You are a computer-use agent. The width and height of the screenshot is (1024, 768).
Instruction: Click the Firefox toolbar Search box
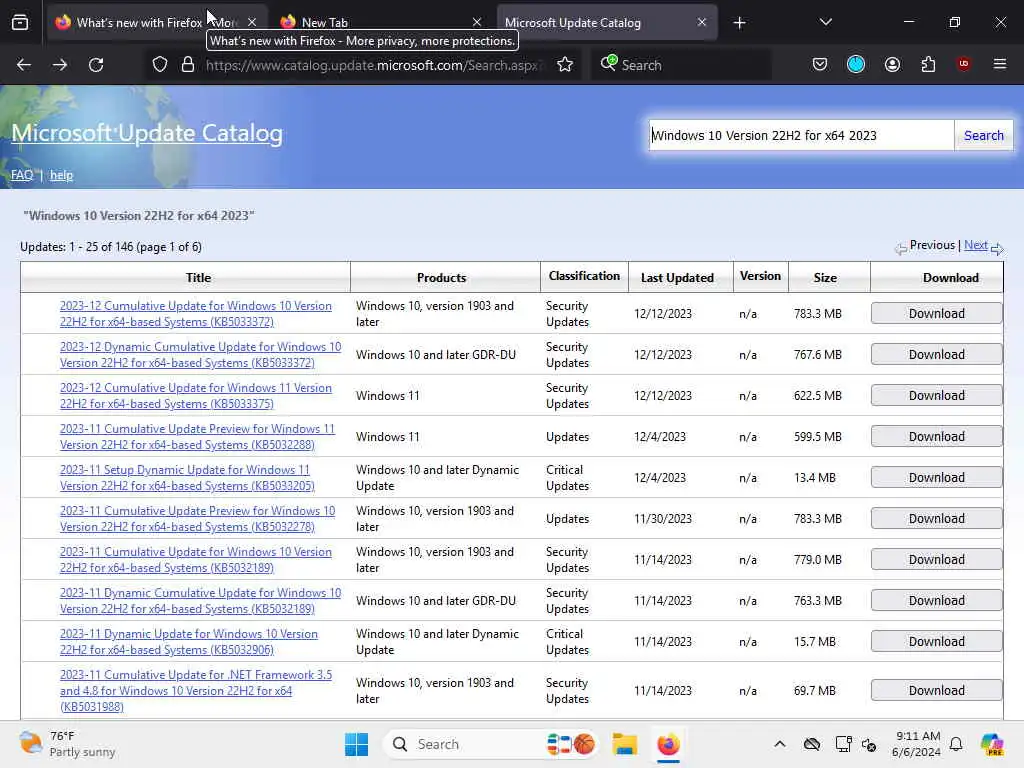click(x=680, y=65)
